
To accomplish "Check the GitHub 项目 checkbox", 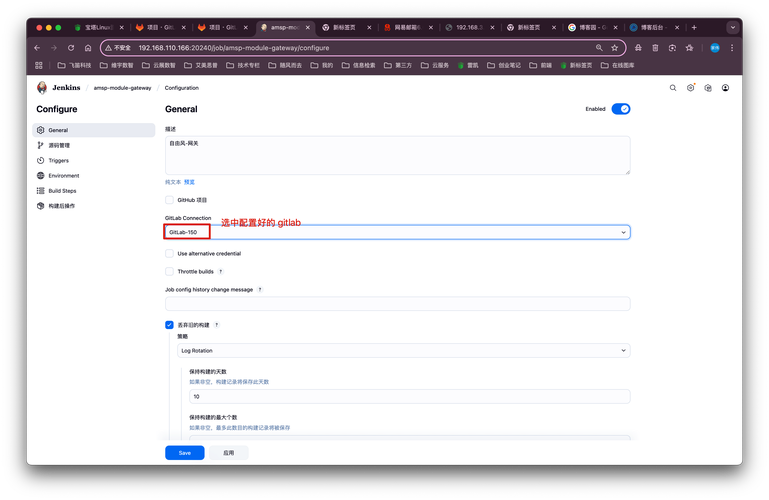I will (169, 200).
